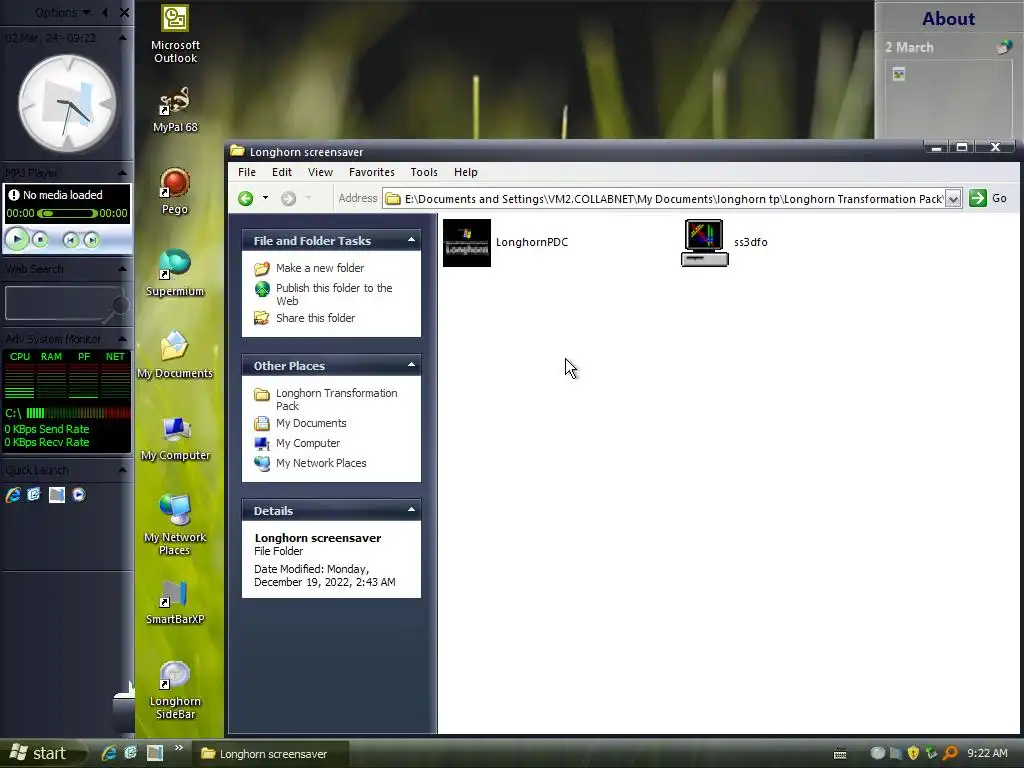Go to Longhorn Transformation Pack folder

(326, 400)
